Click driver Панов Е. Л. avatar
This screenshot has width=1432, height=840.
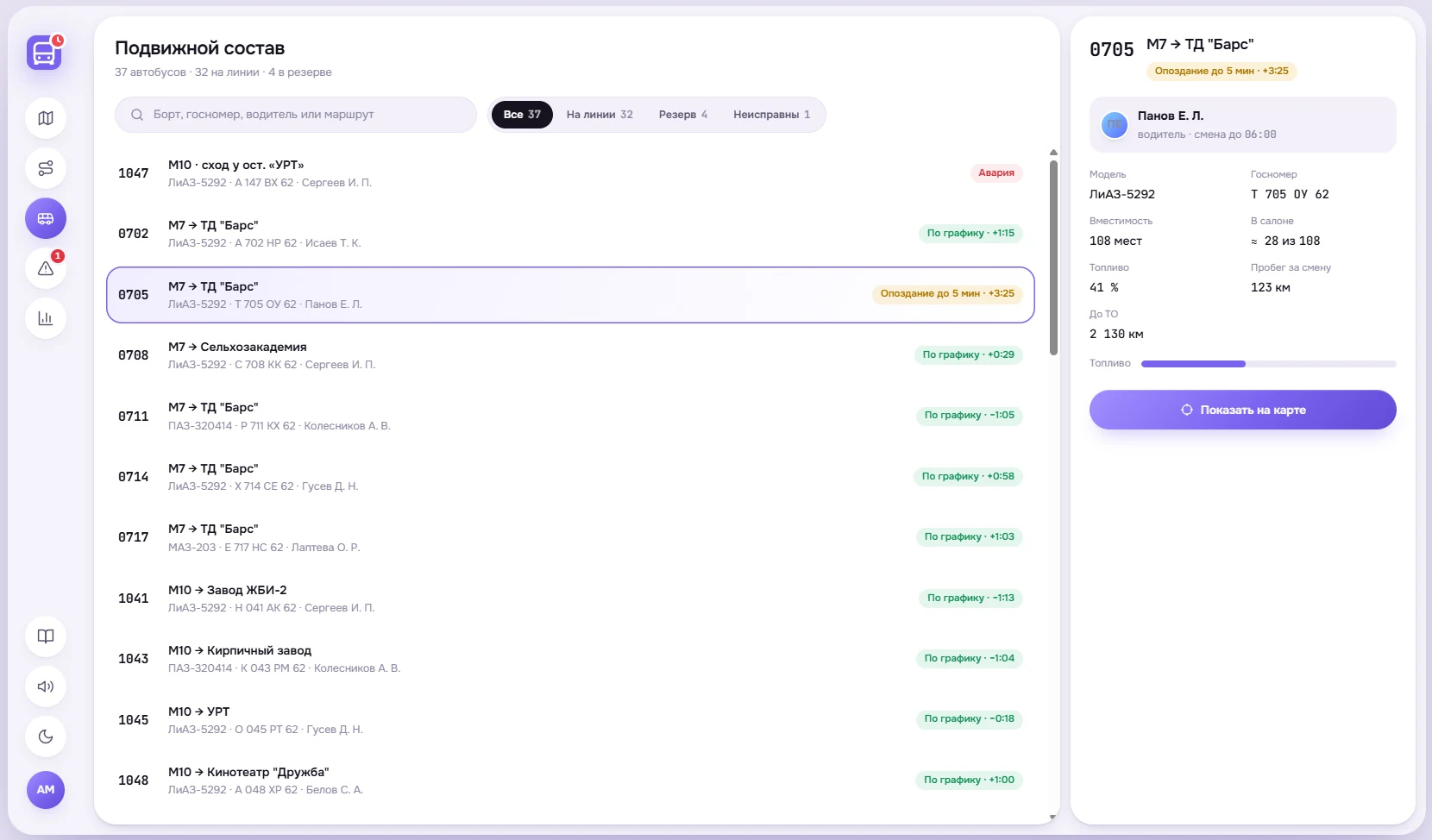coord(1115,125)
